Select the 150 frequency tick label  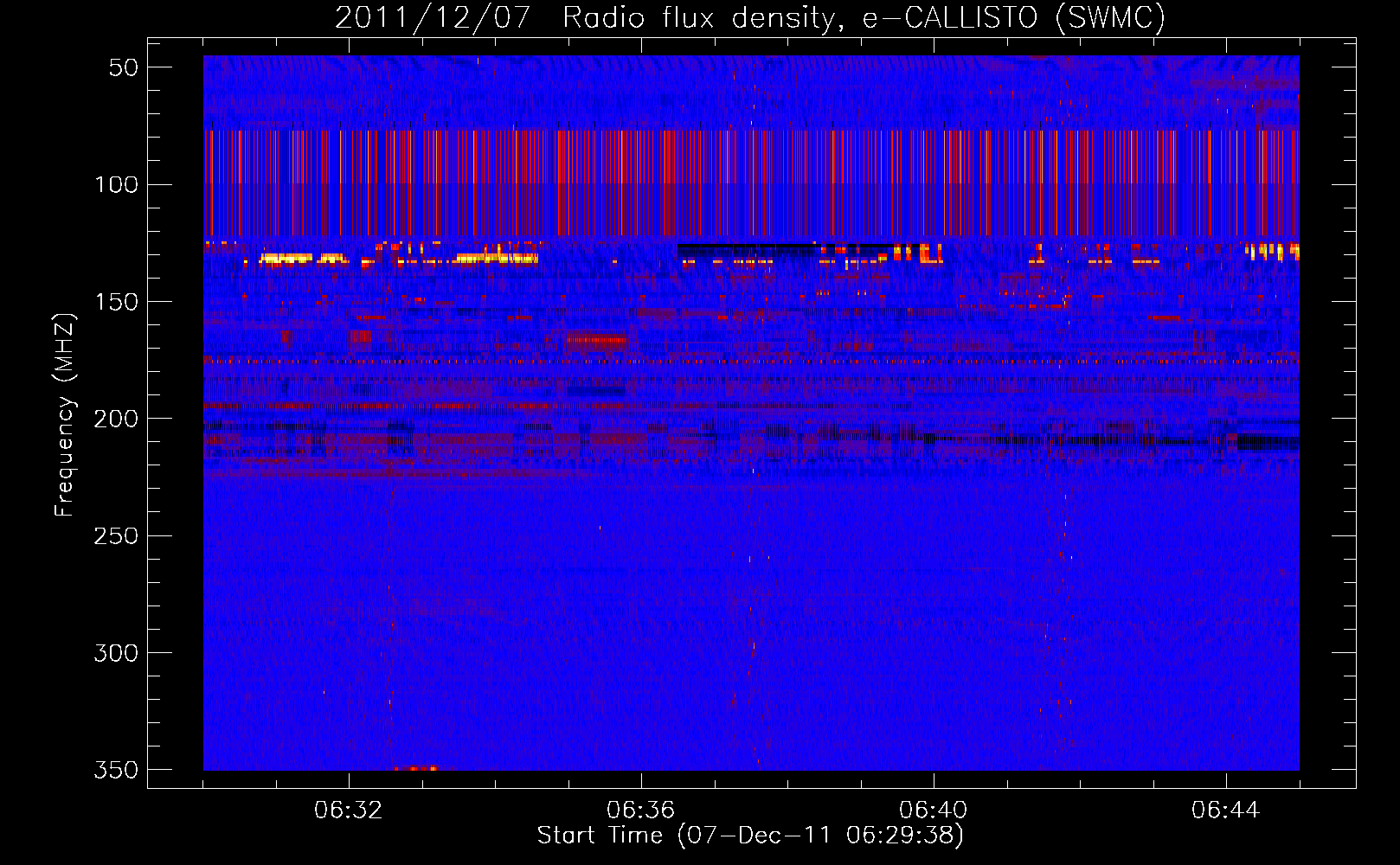117,302
